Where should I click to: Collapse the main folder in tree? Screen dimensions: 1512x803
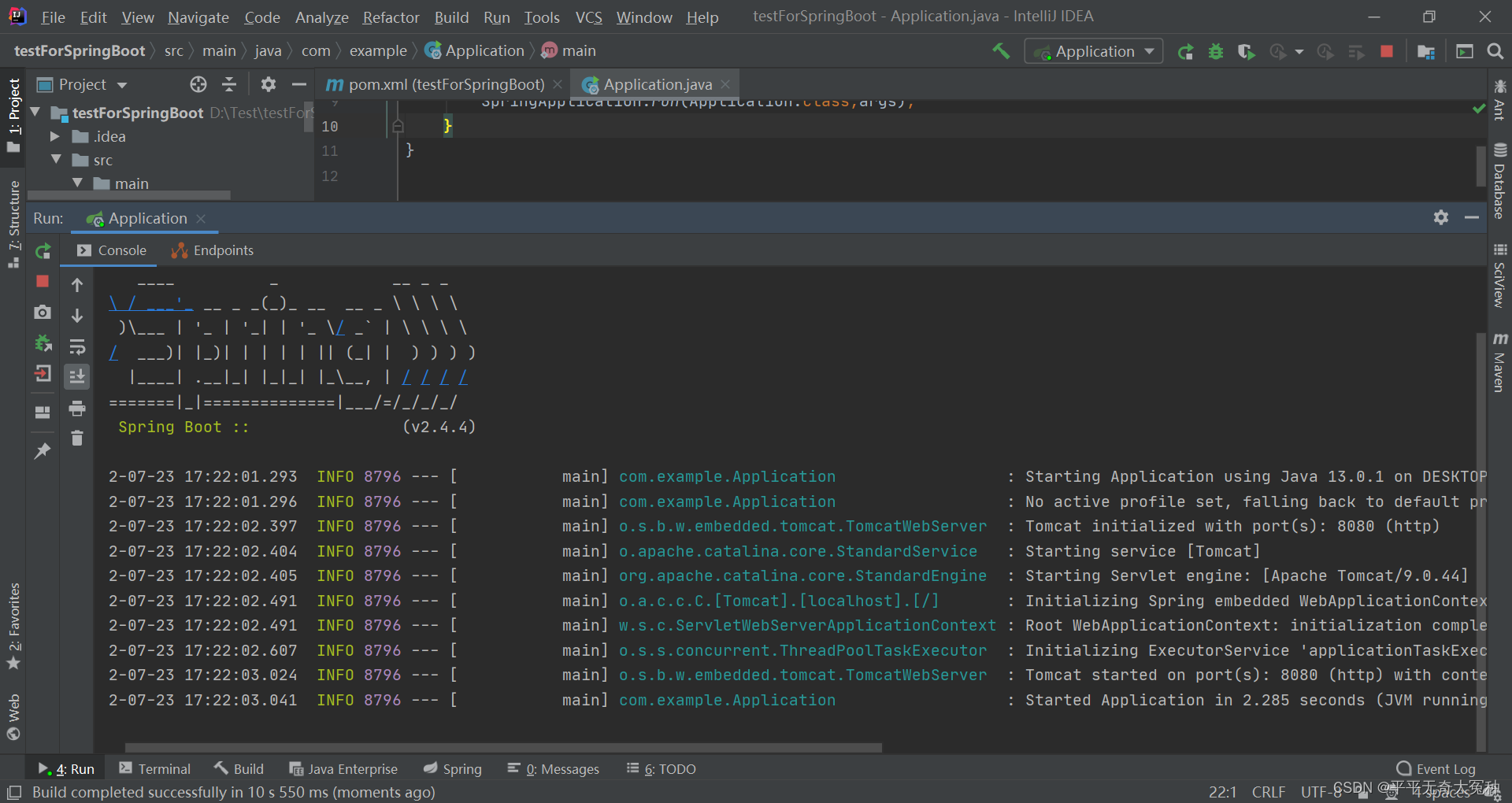(x=77, y=183)
